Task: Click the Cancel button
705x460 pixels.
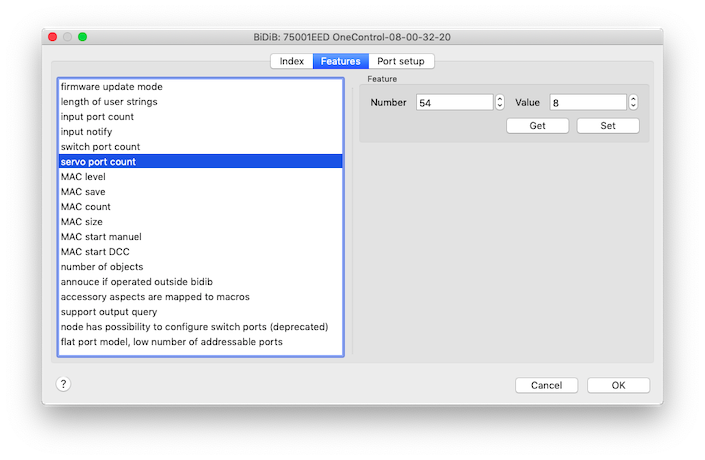Action: tap(546, 385)
